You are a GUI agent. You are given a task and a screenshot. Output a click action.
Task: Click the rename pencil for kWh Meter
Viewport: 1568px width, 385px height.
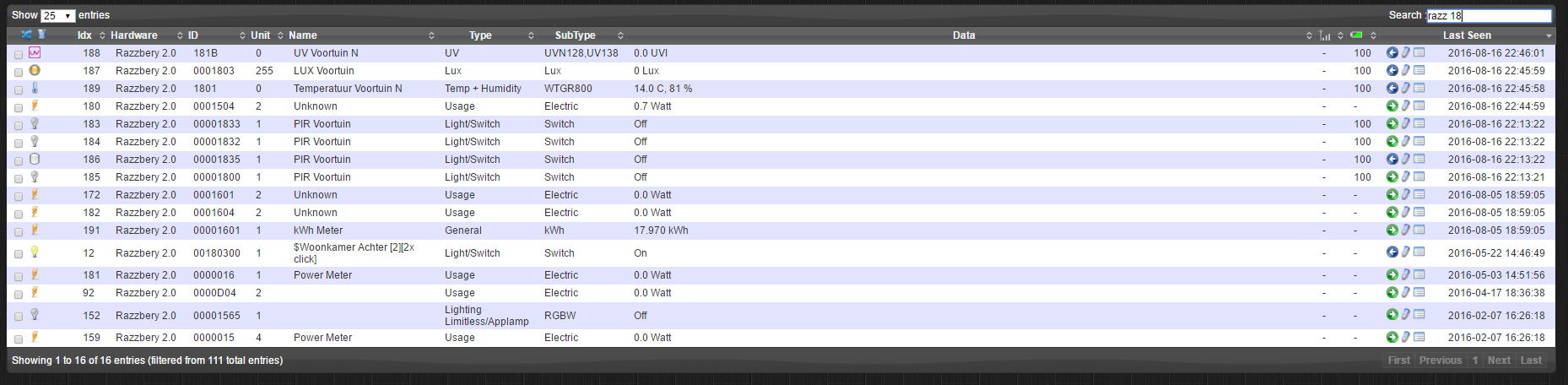click(x=1406, y=230)
